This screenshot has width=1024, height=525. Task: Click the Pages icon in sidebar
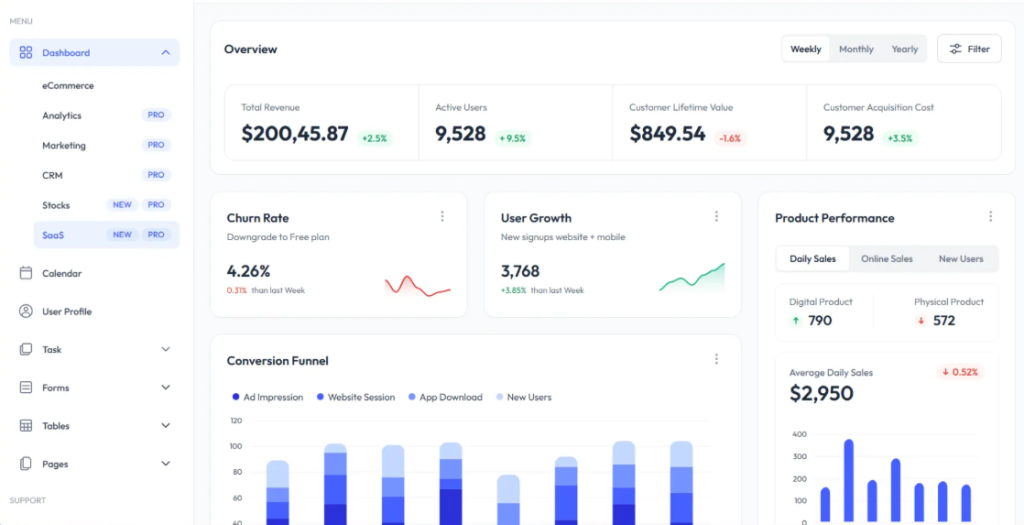click(25, 463)
